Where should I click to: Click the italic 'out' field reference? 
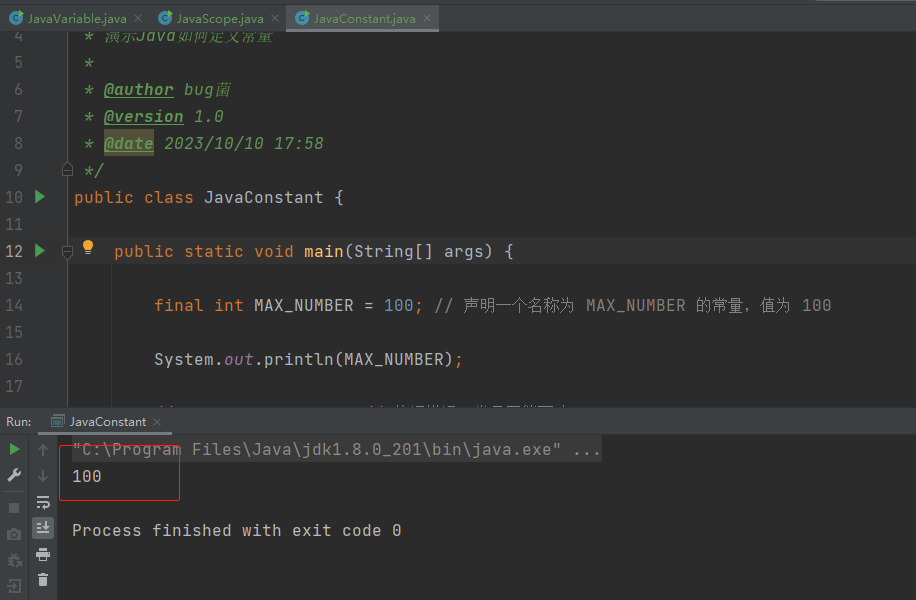point(238,359)
